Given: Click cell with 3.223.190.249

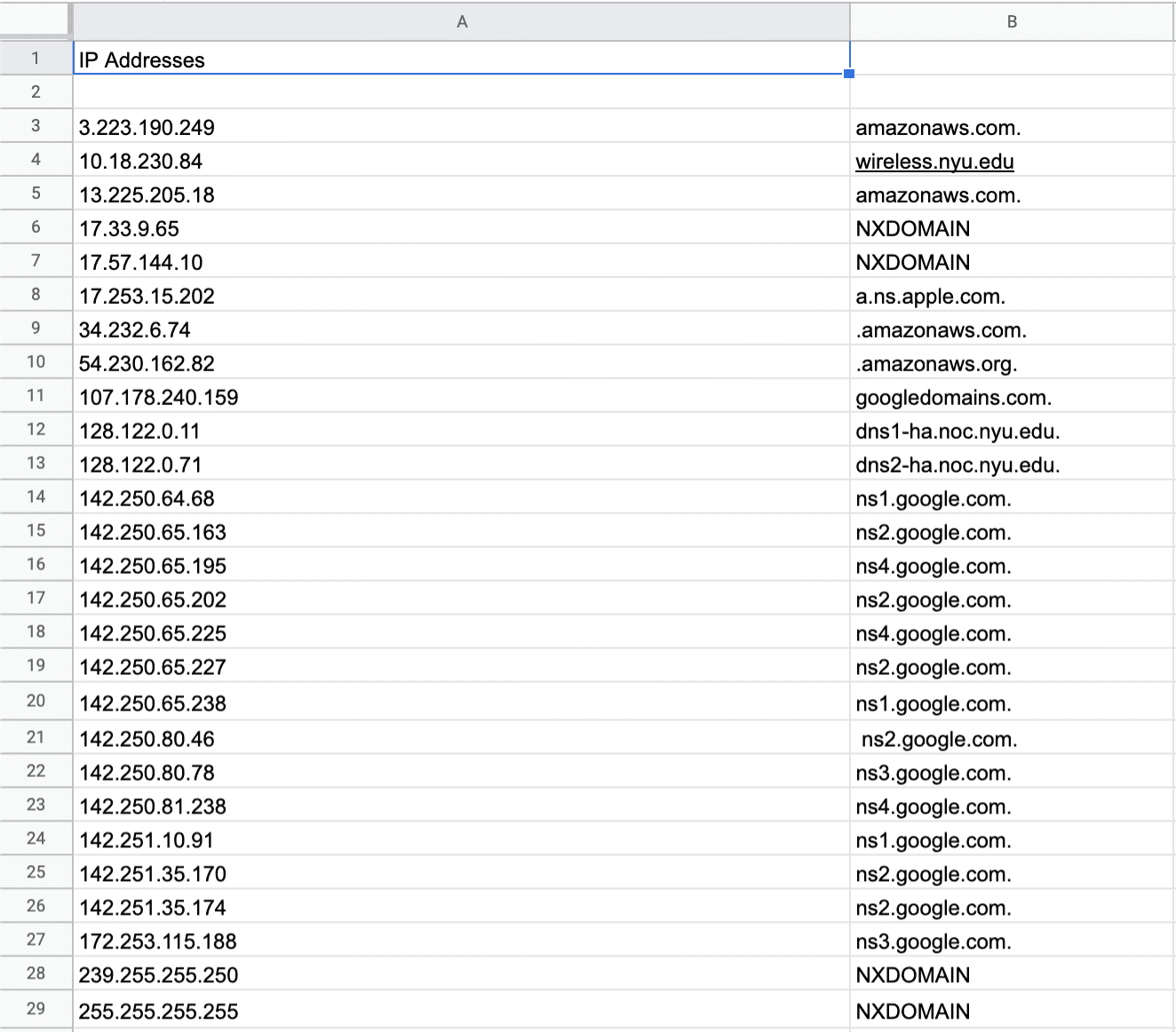Looking at the screenshot, I should point(461,127).
